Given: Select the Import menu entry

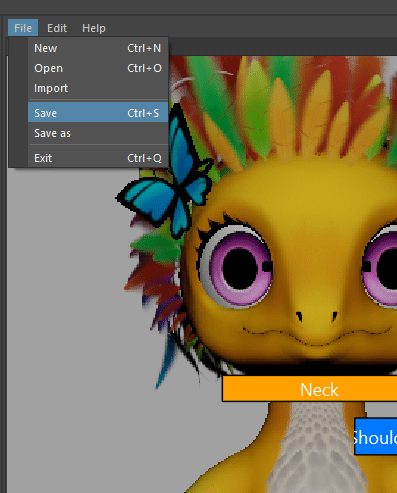Looking at the screenshot, I should [x=98, y=88].
